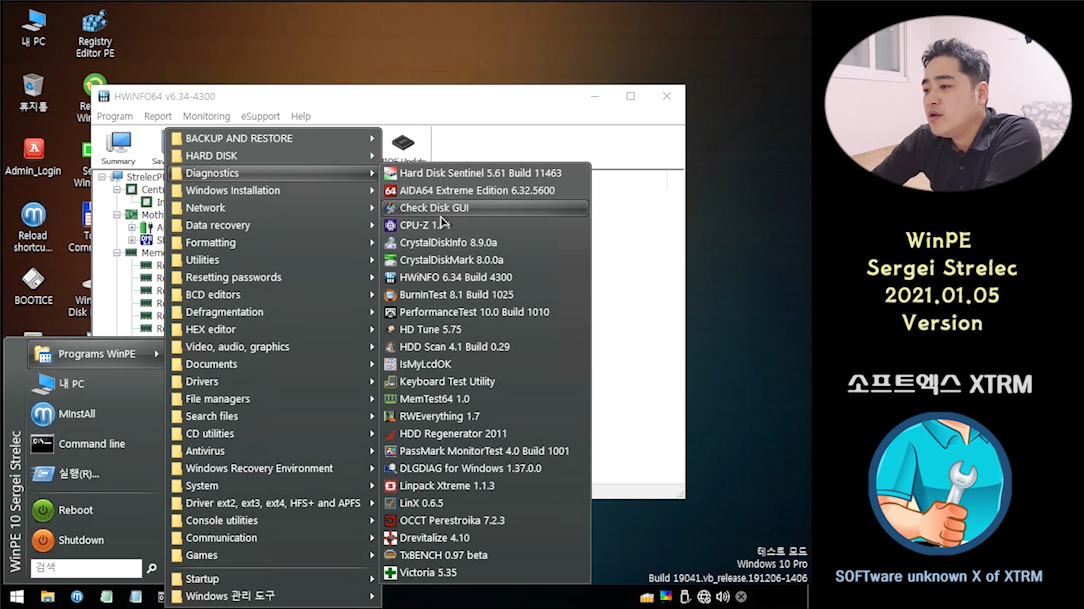Open 내 PC entry in start menu
The height and width of the screenshot is (609, 1084).
(x=95, y=384)
